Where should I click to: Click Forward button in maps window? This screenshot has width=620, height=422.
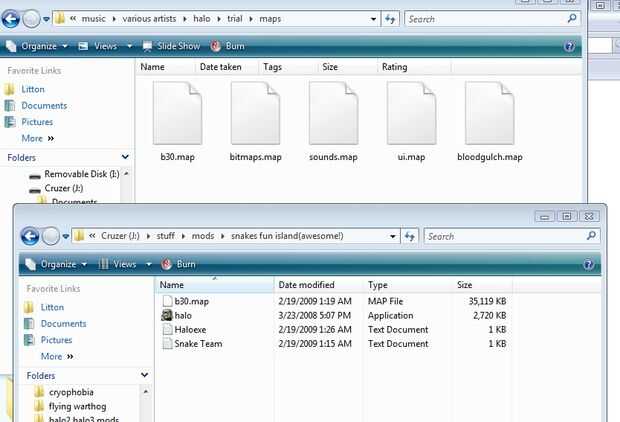(x=31, y=19)
